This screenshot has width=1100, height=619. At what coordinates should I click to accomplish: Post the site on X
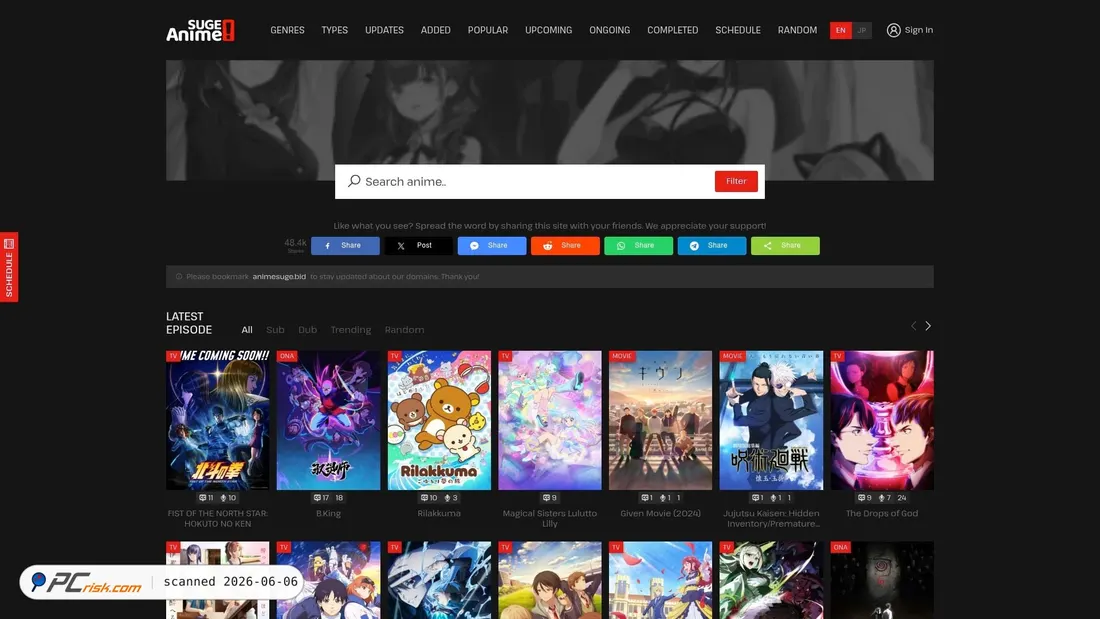[419, 246]
